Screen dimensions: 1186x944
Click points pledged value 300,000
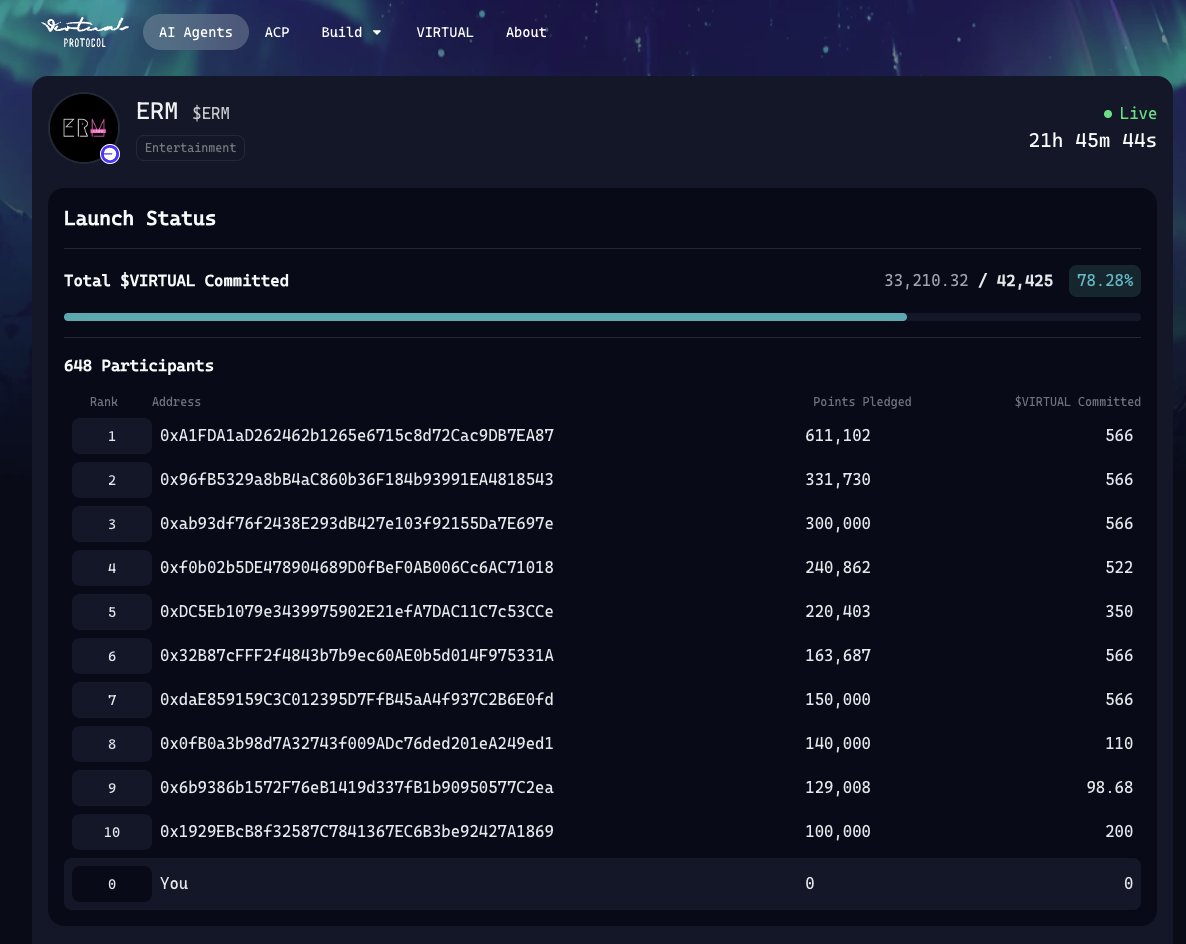coord(838,523)
